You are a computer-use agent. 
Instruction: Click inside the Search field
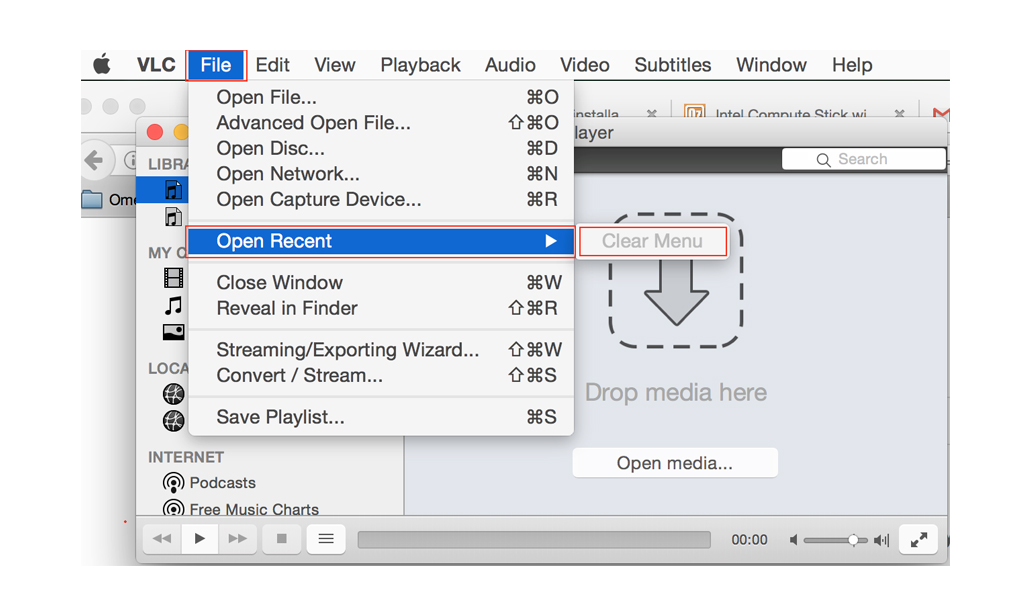(x=870, y=159)
